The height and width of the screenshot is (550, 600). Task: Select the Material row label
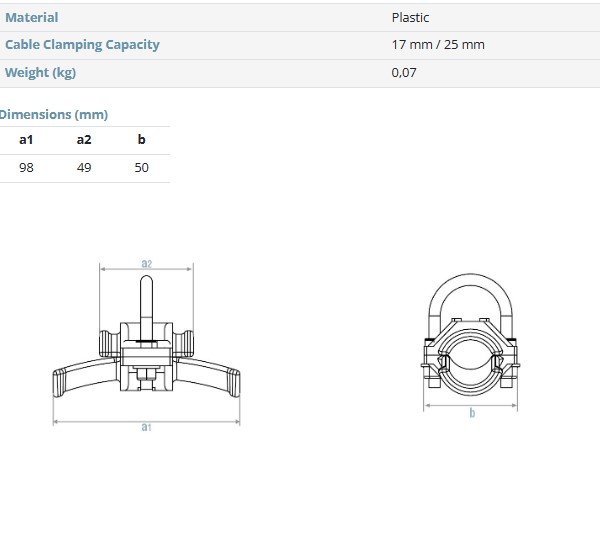point(32,17)
